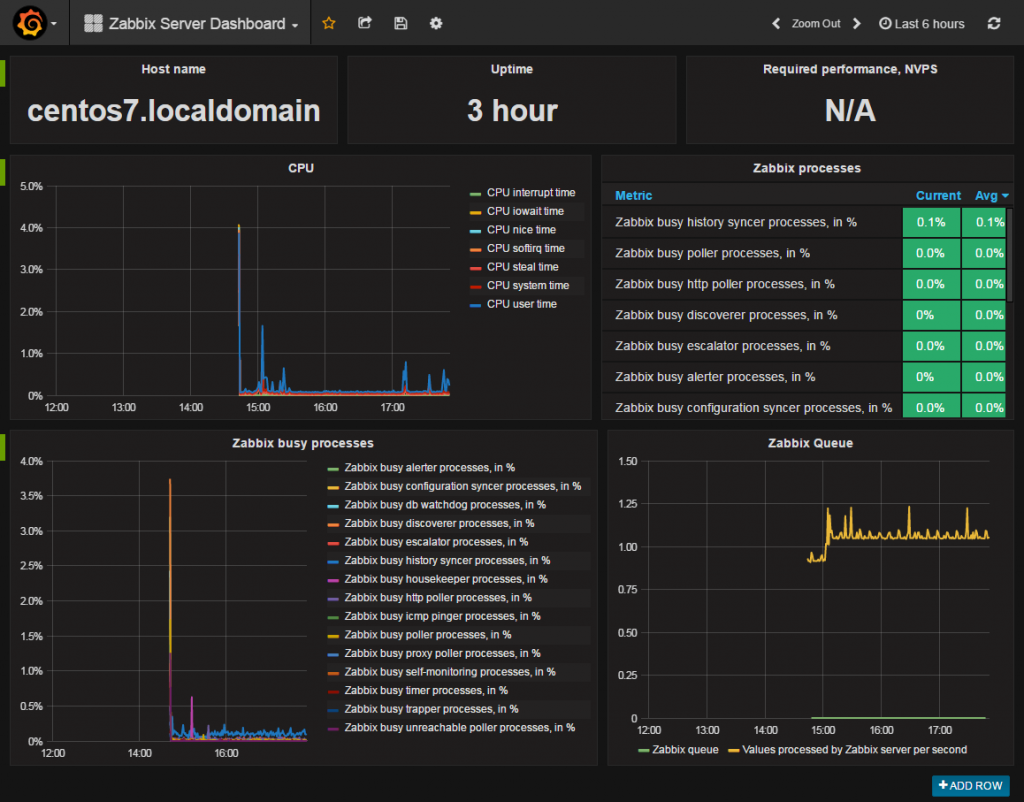The image size is (1024, 802).
Task: Star this dashboard as favorite
Action: click(x=329, y=22)
